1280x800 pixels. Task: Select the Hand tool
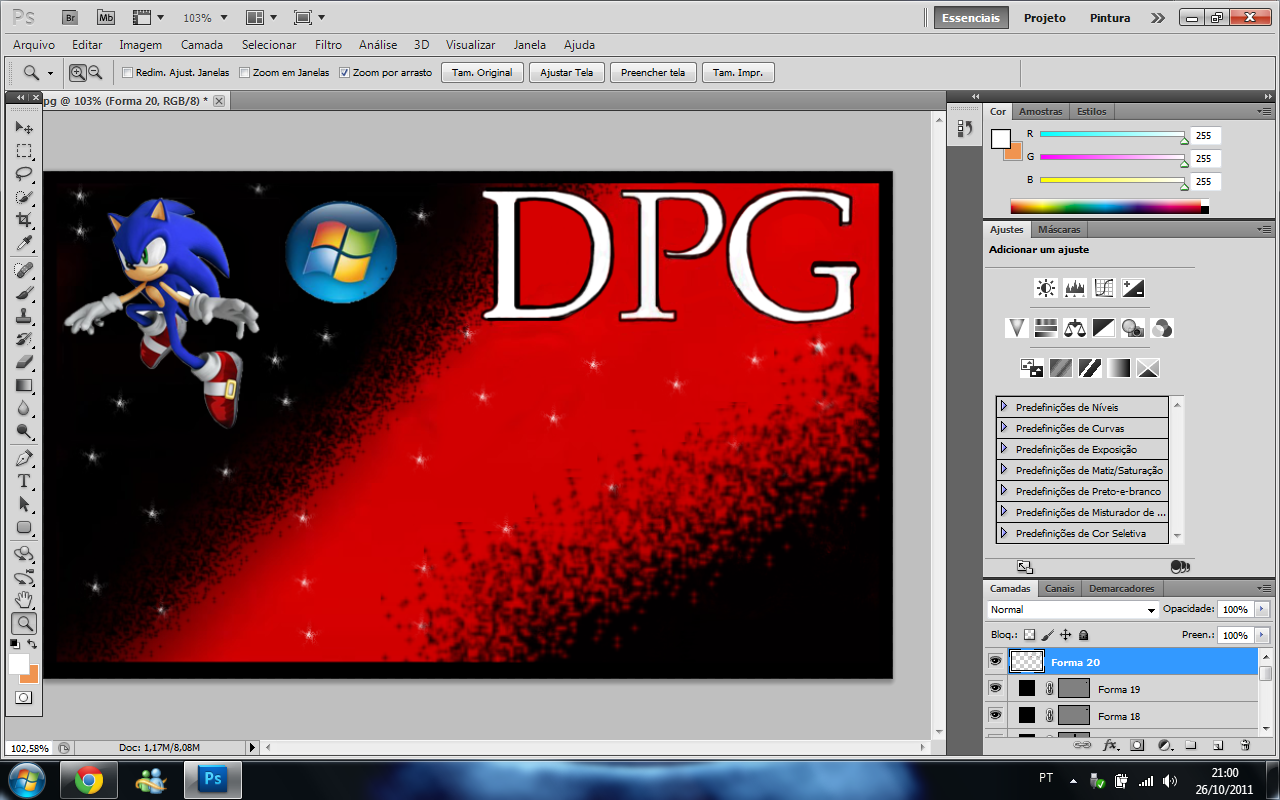pyautogui.click(x=24, y=600)
